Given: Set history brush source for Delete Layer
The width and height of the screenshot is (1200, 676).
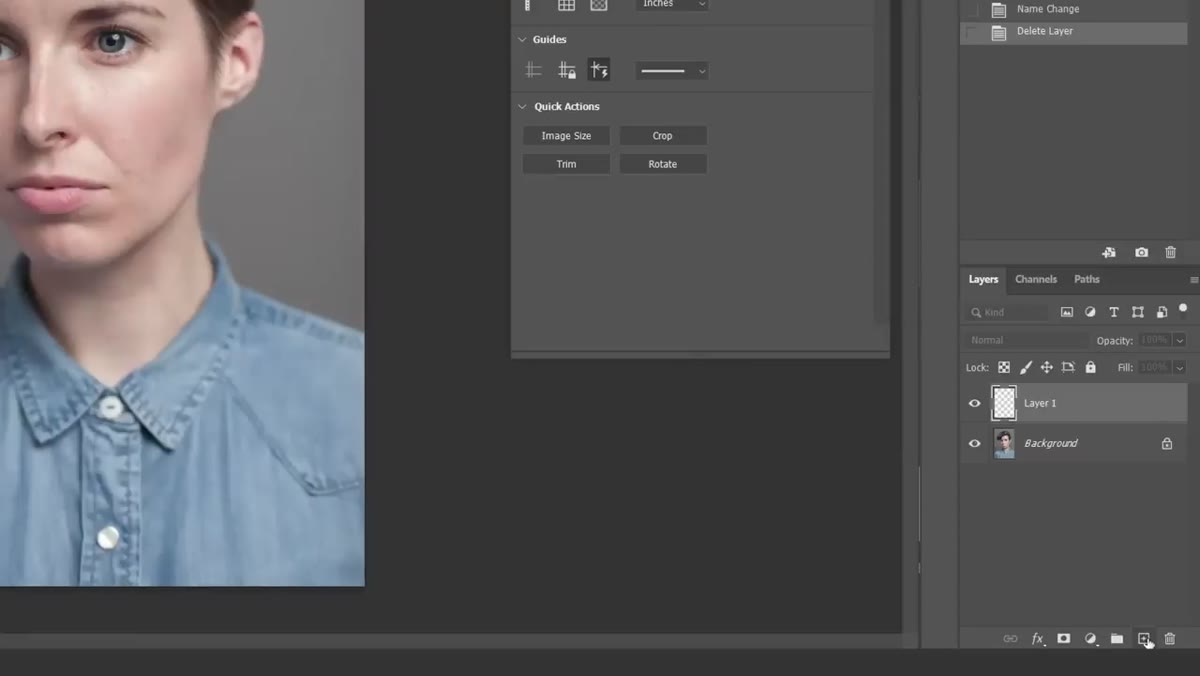Looking at the screenshot, I should [970, 32].
